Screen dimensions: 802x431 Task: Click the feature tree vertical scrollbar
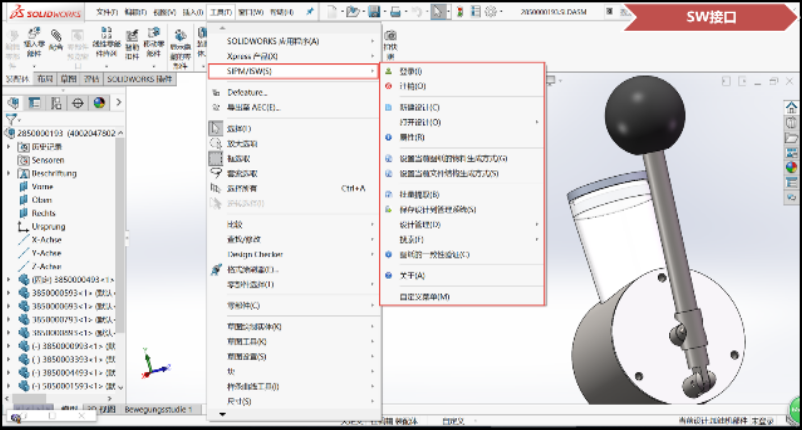pyautogui.click(x=120, y=235)
